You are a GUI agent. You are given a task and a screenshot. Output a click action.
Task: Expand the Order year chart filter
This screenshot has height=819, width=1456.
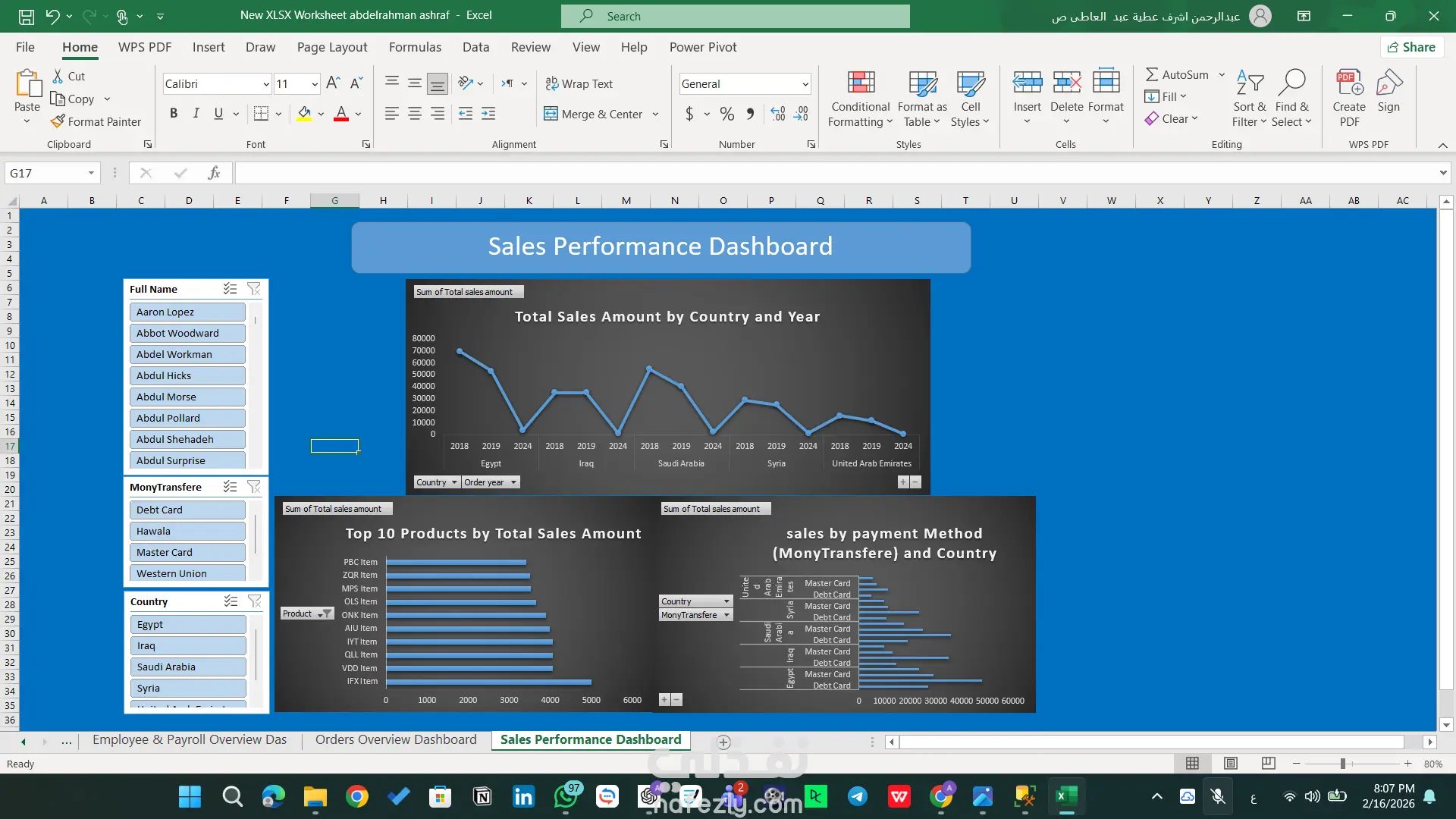[513, 482]
